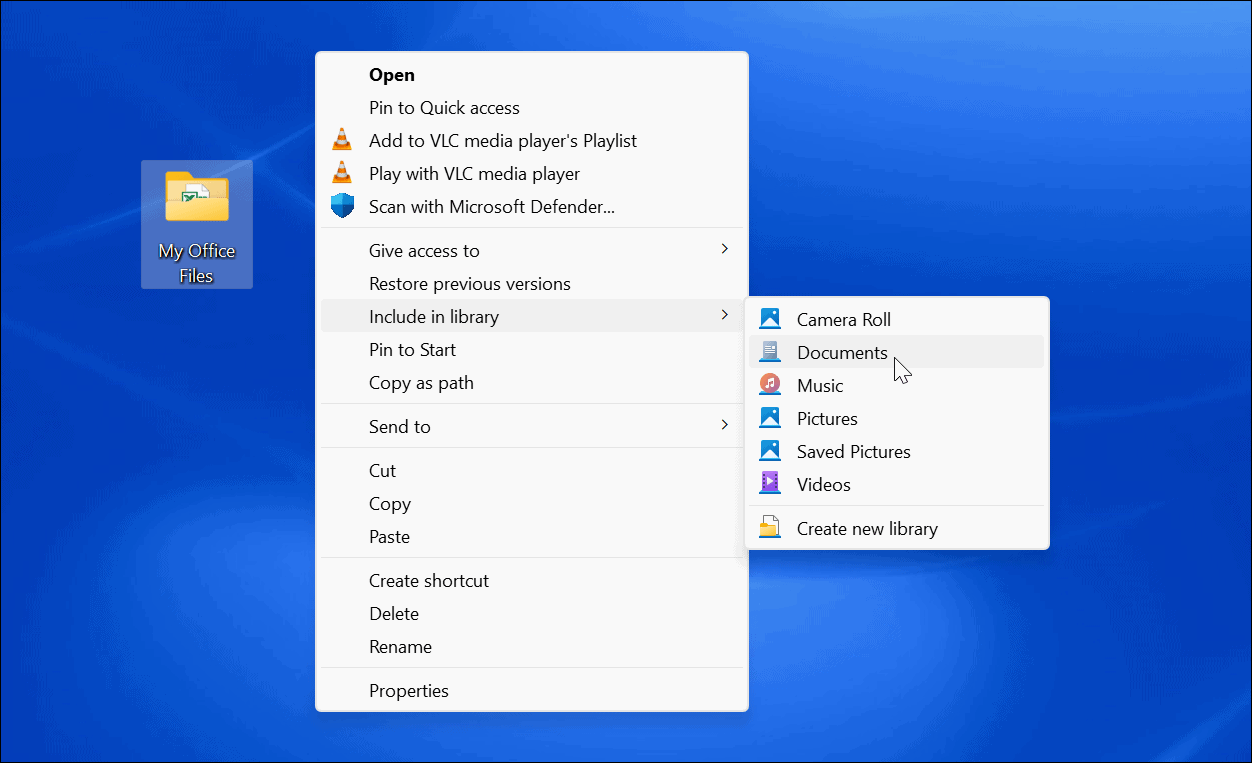Click the Pictures library icon
Screen dimensions: 1252x763
click(769, 417)
